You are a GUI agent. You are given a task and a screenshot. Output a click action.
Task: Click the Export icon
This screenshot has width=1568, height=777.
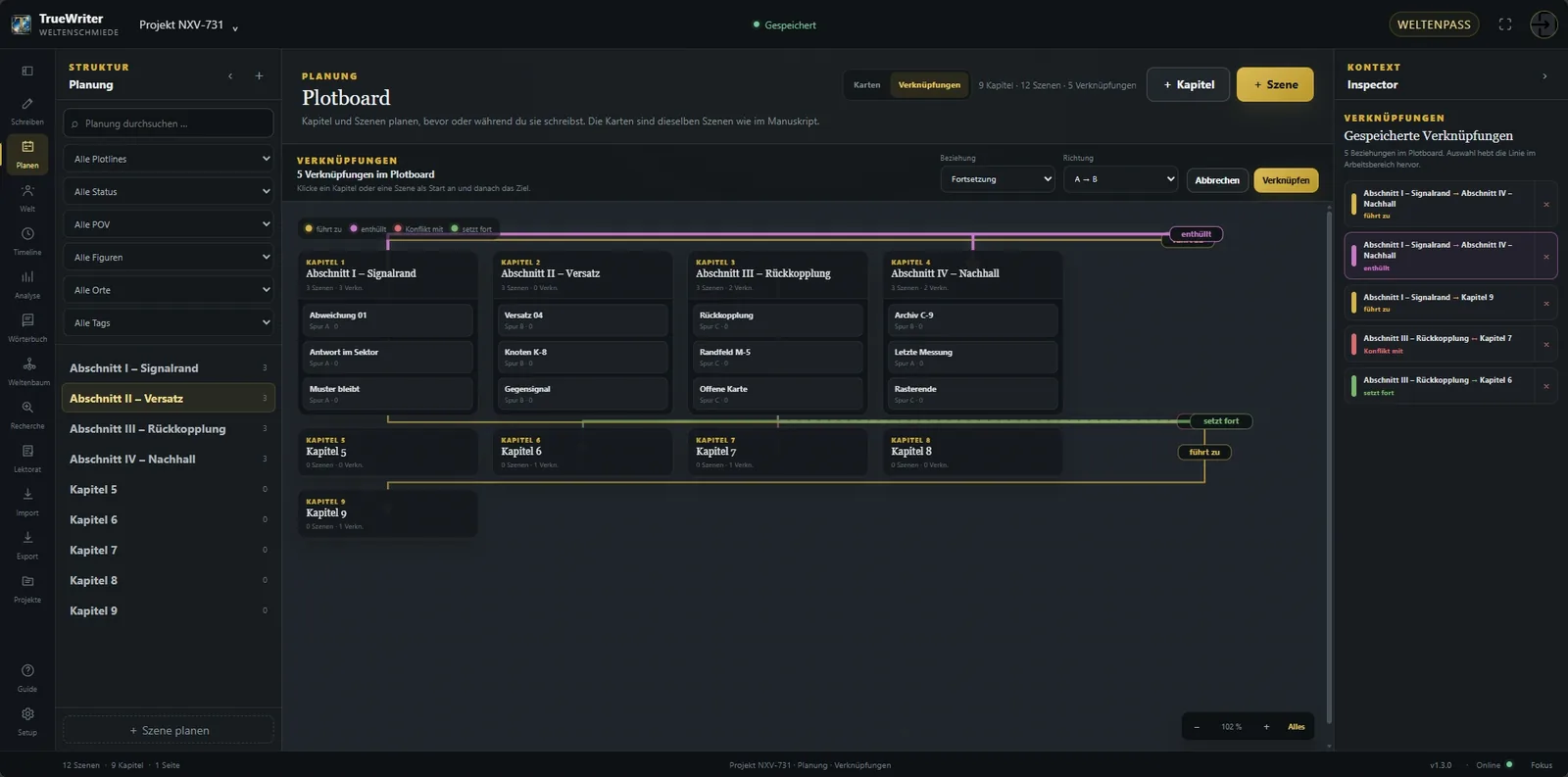[27, 544]
